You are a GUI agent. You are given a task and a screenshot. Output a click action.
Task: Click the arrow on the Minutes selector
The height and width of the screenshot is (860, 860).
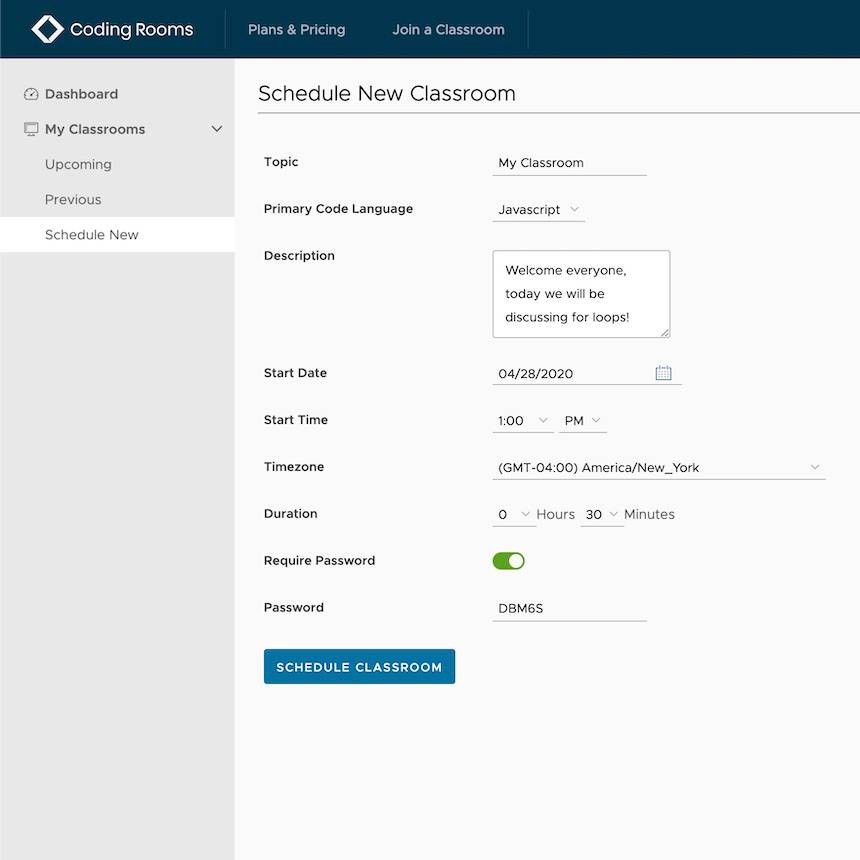(615, 514)
